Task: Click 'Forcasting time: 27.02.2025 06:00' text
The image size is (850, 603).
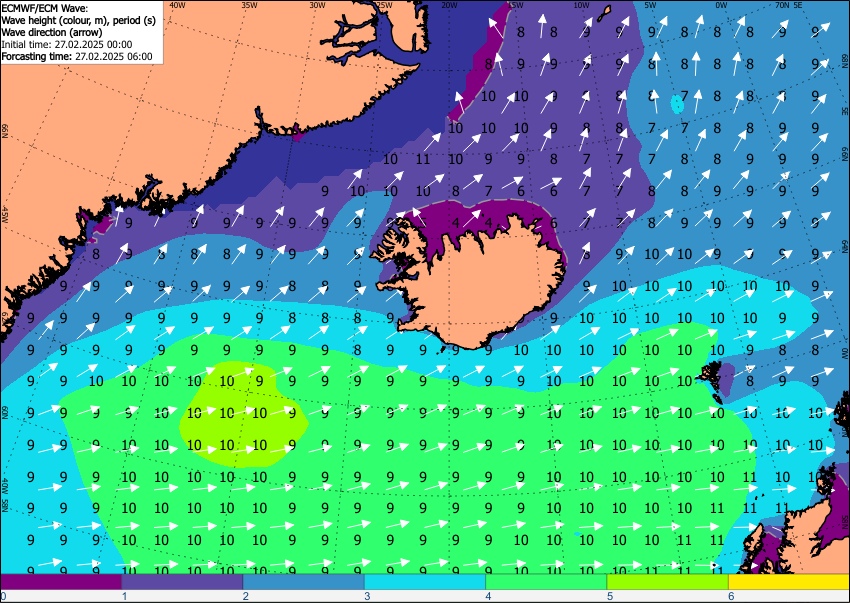Action: point(77,56)
